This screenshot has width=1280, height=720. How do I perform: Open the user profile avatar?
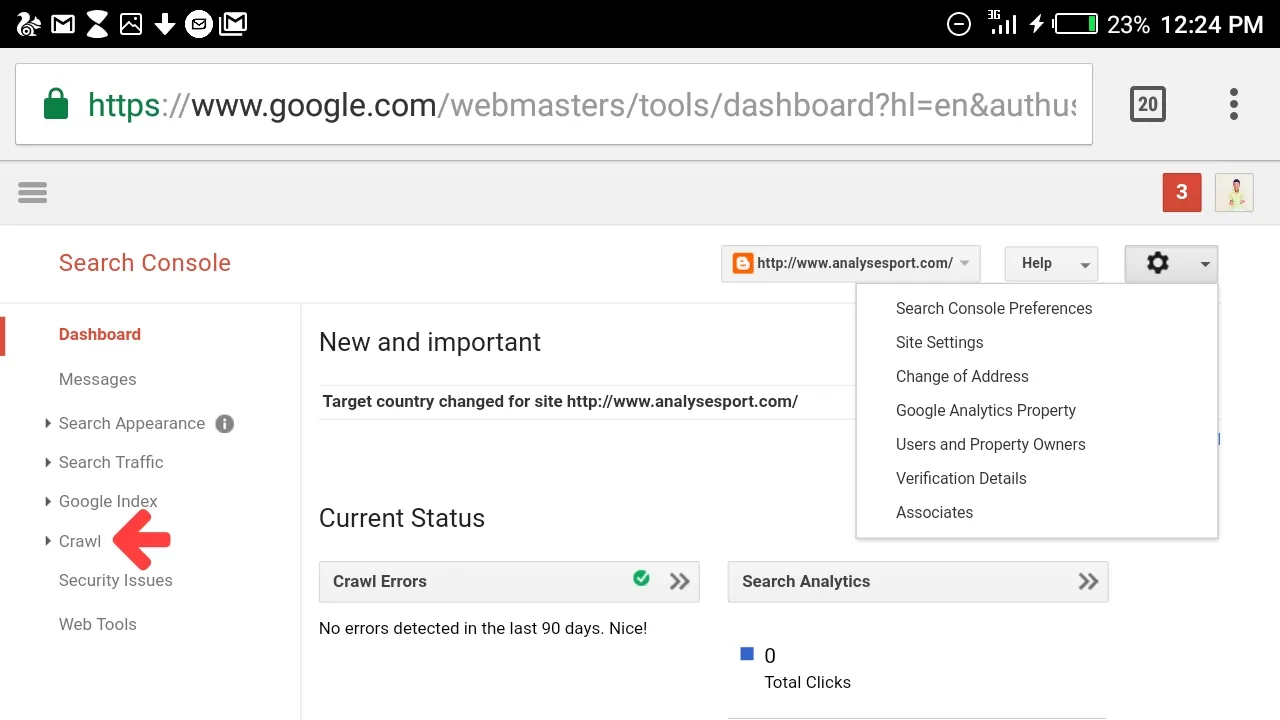click(x=1234, y=192)
